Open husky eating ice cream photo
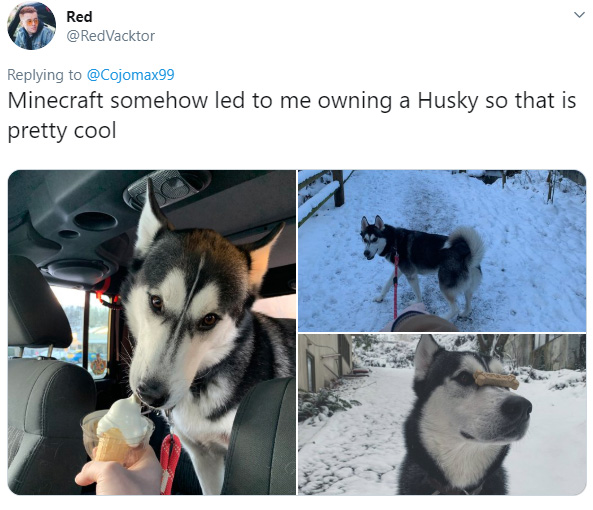The height and width of the screenshot is (510, 593). (x=152, y=332)
